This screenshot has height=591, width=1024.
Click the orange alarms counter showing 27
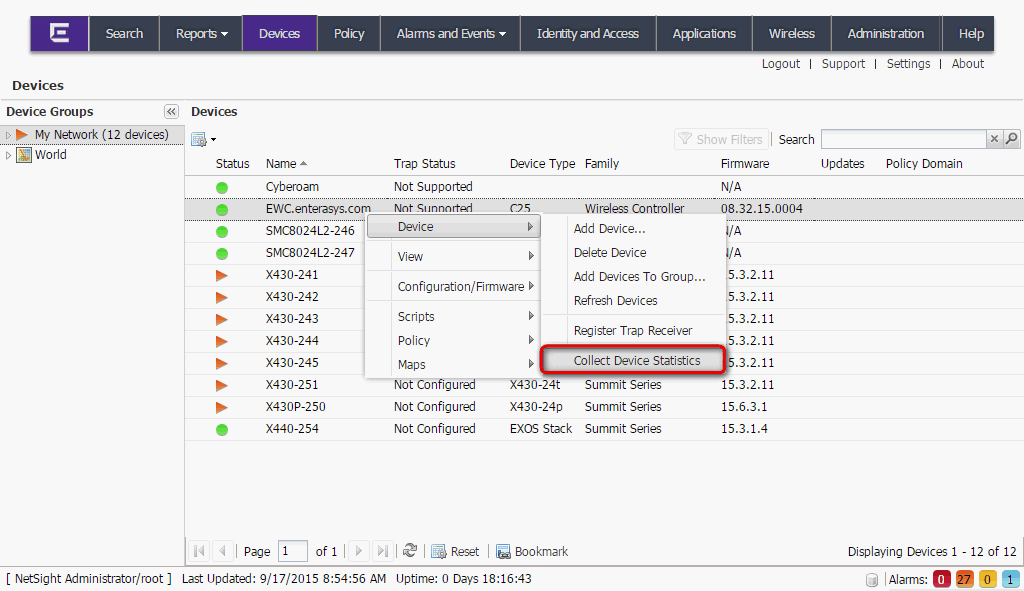(964, 579)
